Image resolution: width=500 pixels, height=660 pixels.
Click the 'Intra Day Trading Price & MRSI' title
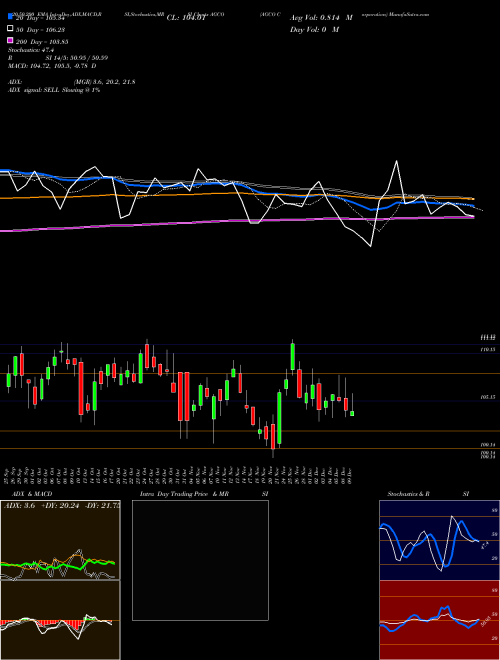click(x=204, y=494)
